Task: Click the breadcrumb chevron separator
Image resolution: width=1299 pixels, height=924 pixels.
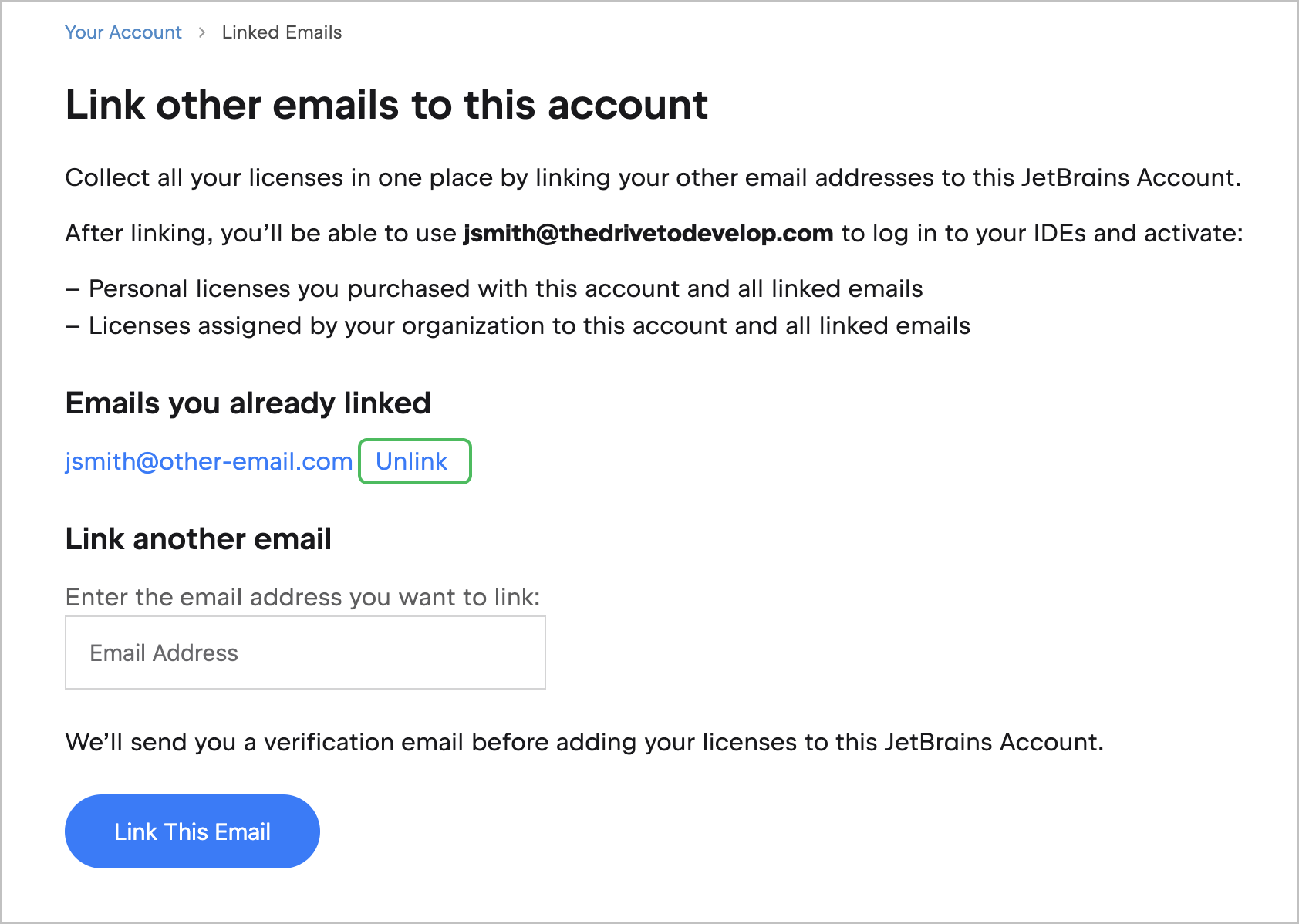Action: pos(202,32)
